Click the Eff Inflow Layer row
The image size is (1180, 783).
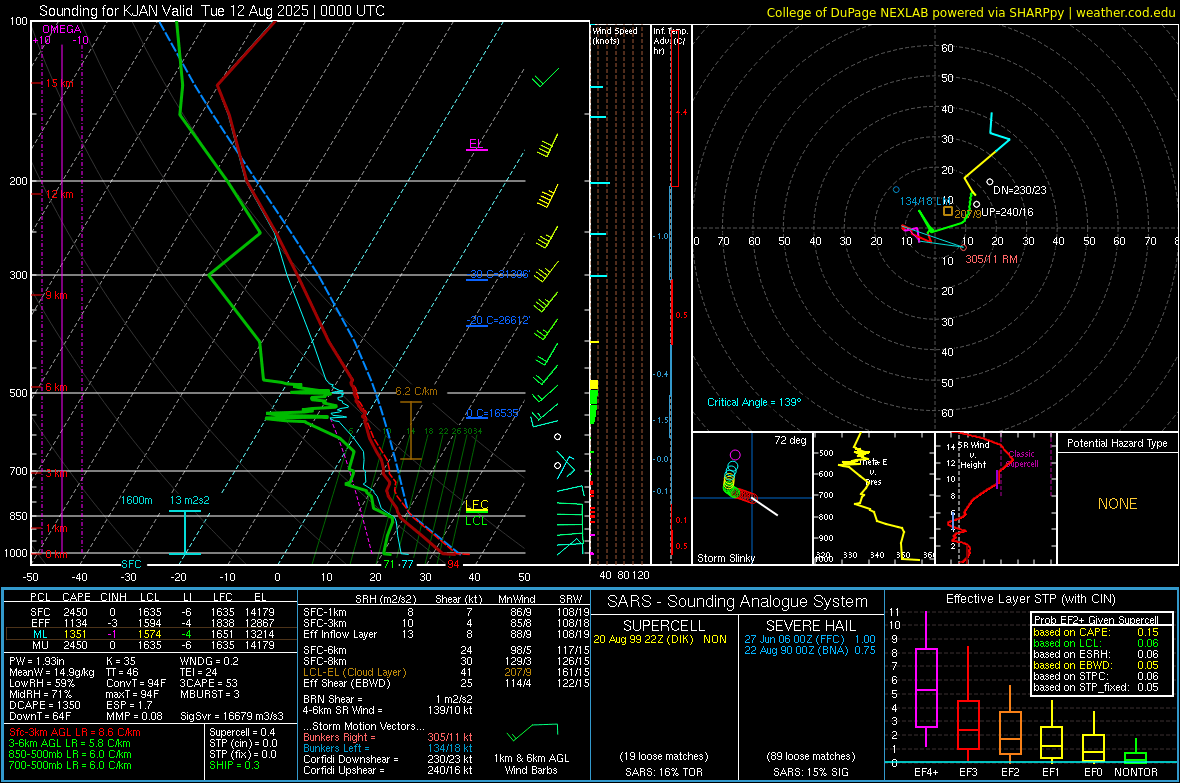[x=446, y=634]
